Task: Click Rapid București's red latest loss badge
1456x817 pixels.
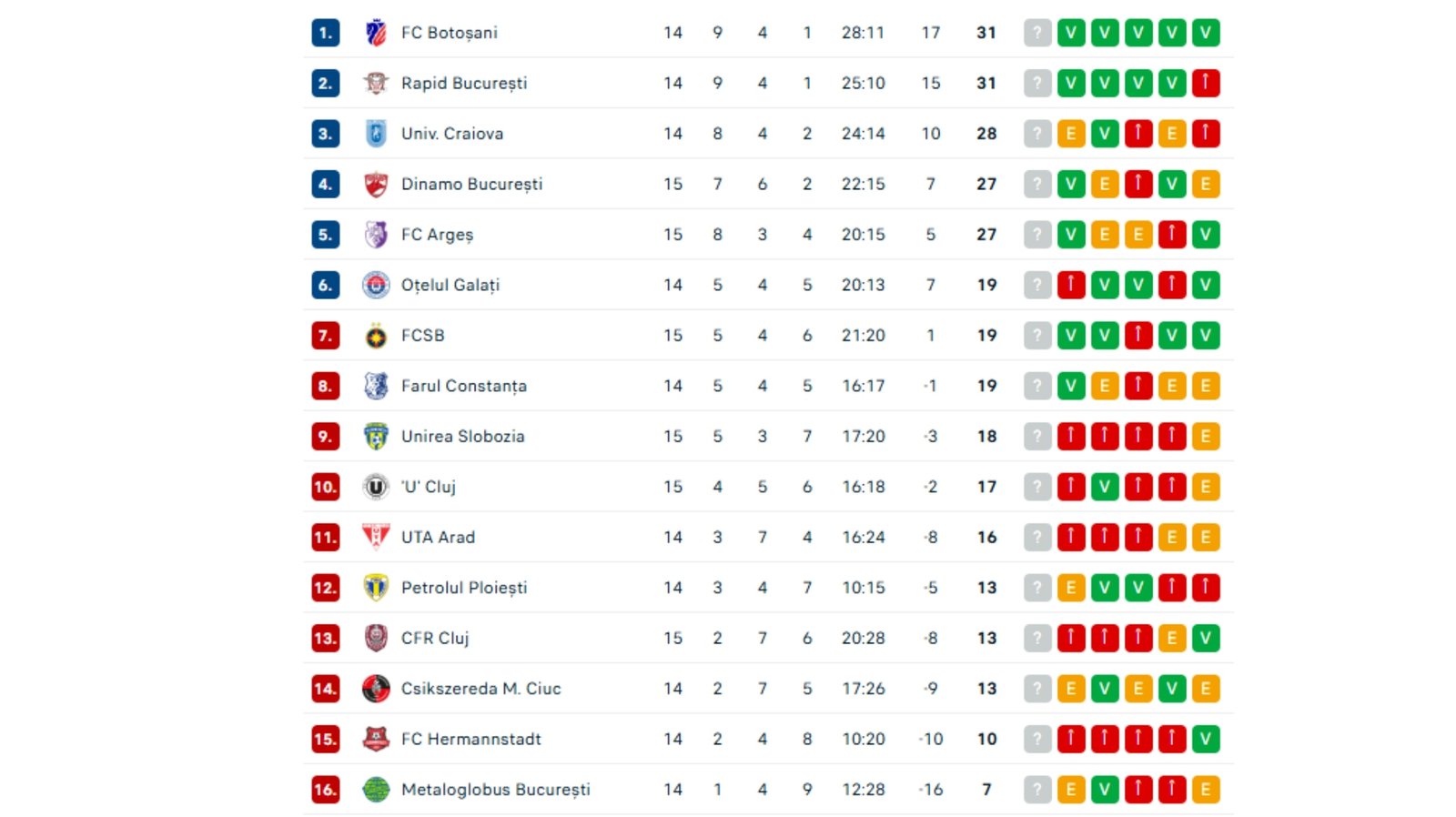Action: (1206, 83)
